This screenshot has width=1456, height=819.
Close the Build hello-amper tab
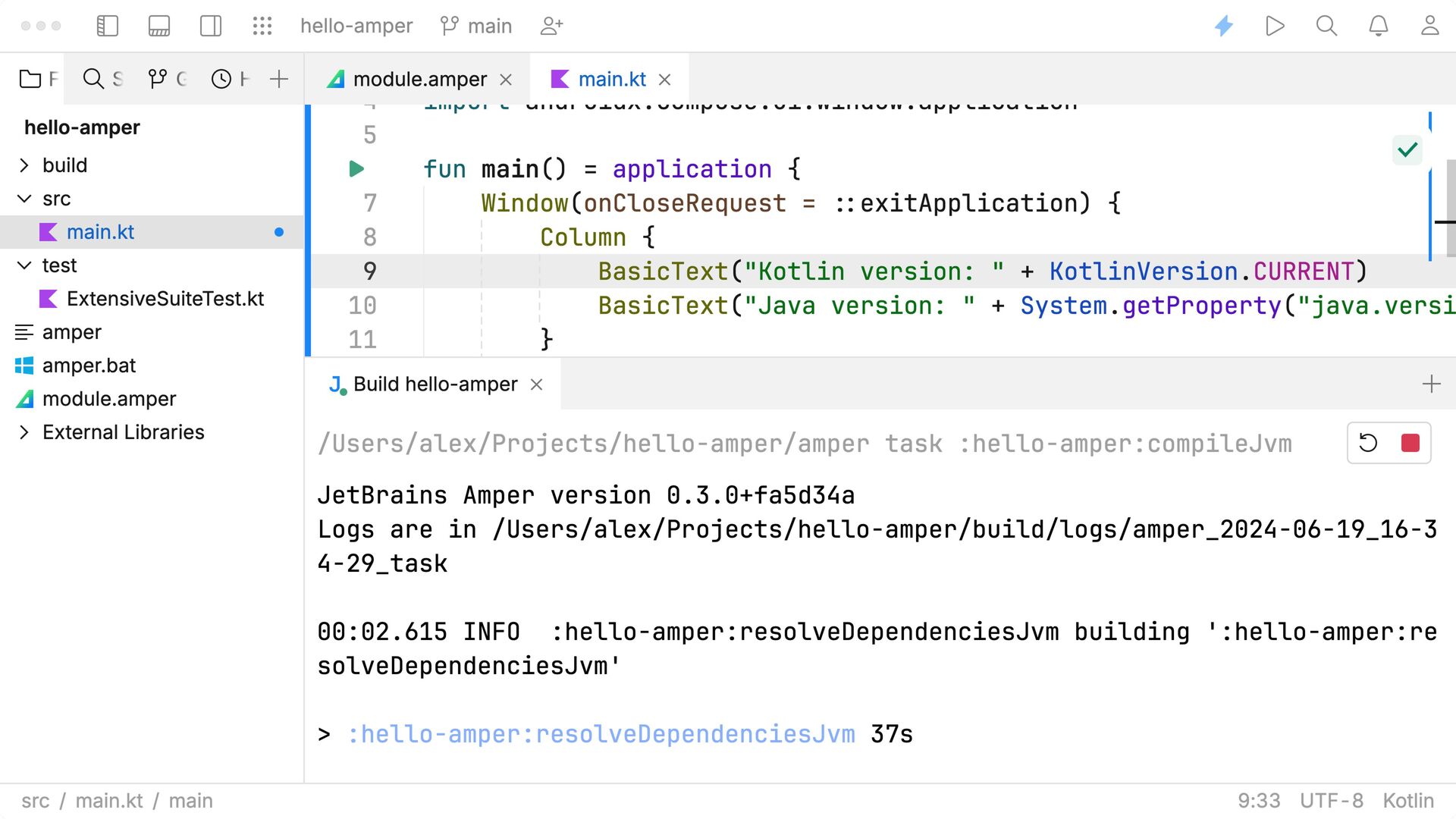click(537, 384)
